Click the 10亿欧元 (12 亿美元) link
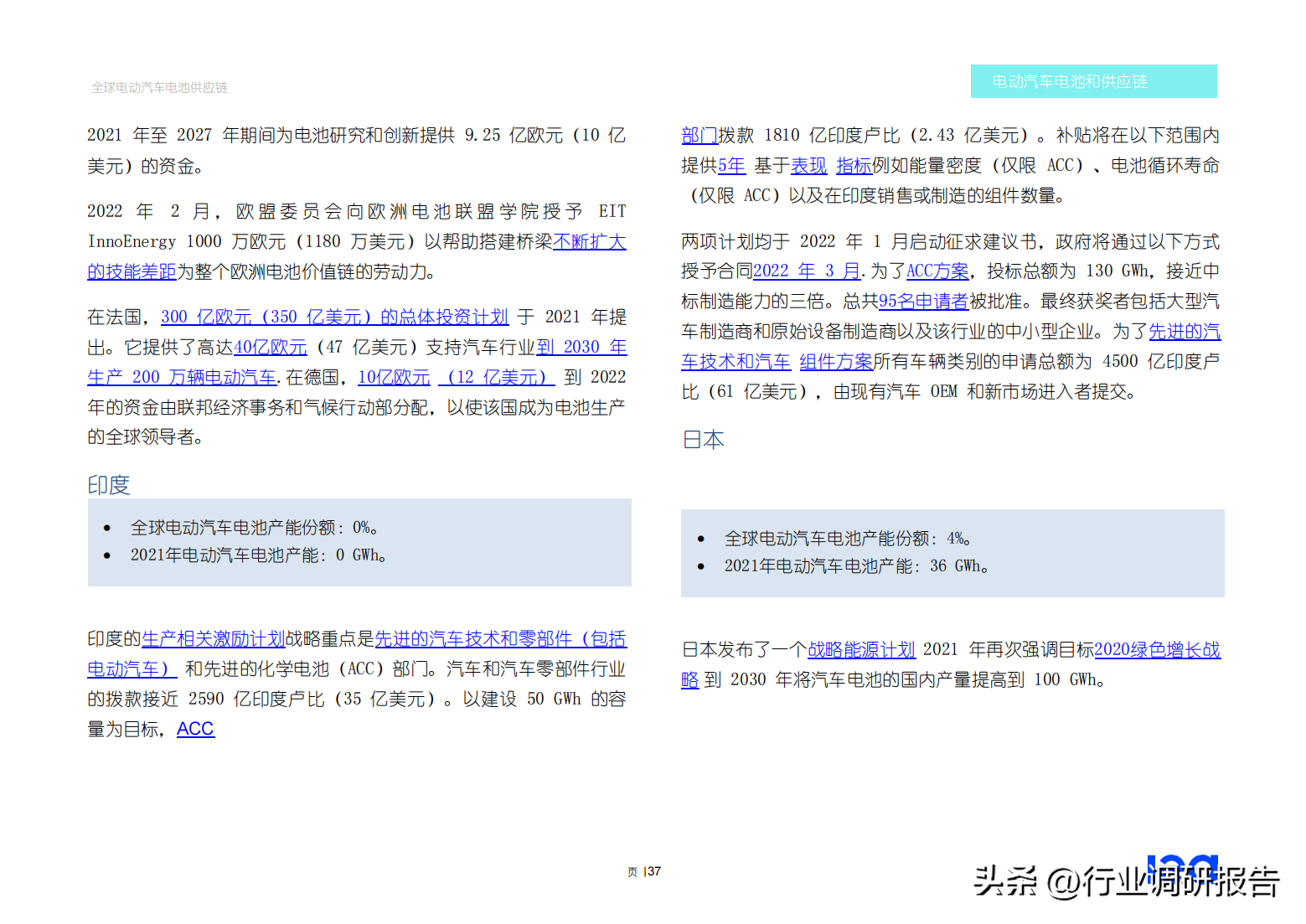 pos(456,378)
